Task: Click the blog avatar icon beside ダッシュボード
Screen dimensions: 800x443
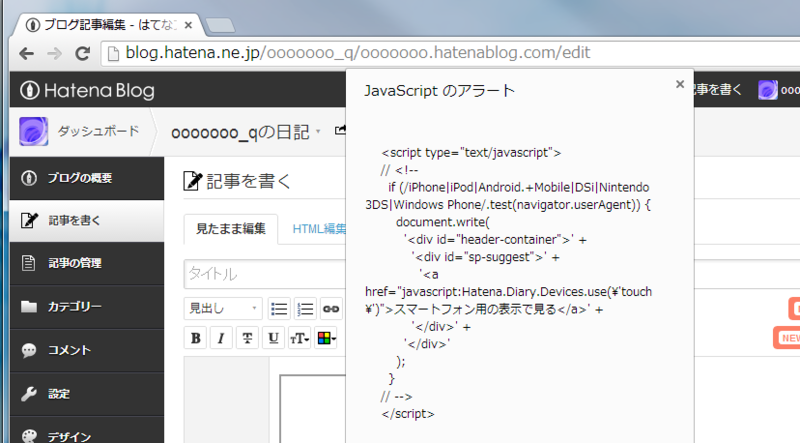Action: [x=34, y=131]
